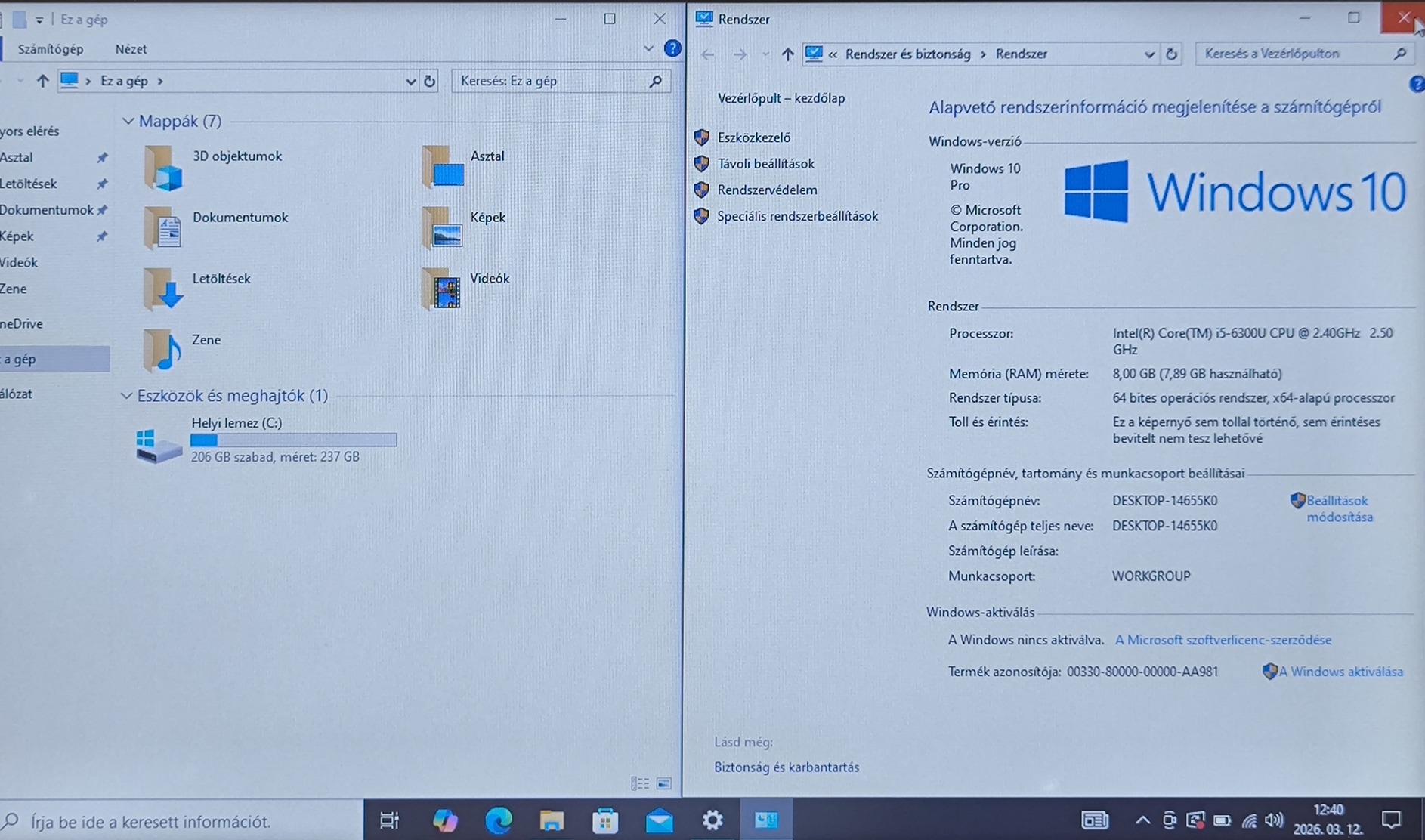Select Asztal in the navigation sidebar

tap(17, 157)
